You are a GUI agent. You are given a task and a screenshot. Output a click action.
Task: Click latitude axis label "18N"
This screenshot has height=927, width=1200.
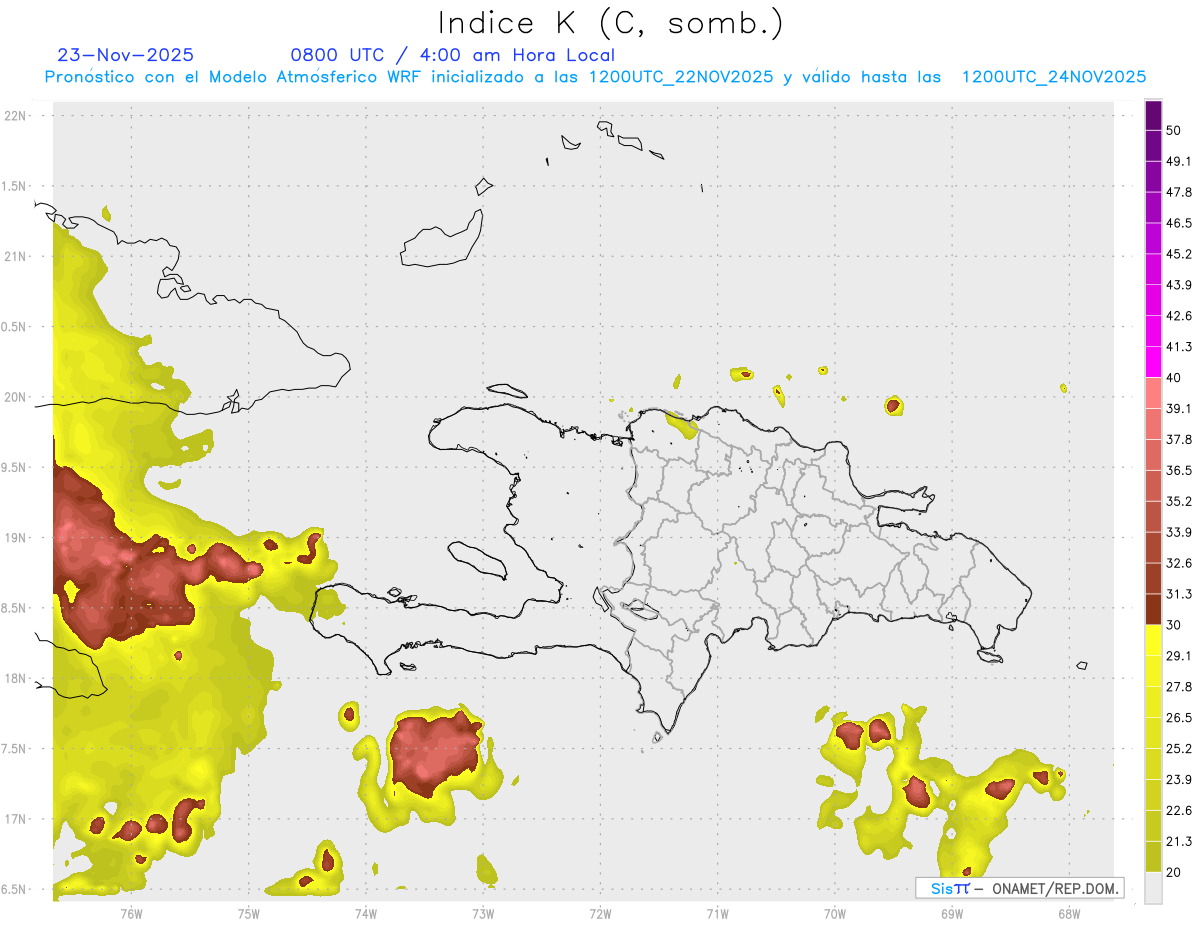[x=16, y=679]
